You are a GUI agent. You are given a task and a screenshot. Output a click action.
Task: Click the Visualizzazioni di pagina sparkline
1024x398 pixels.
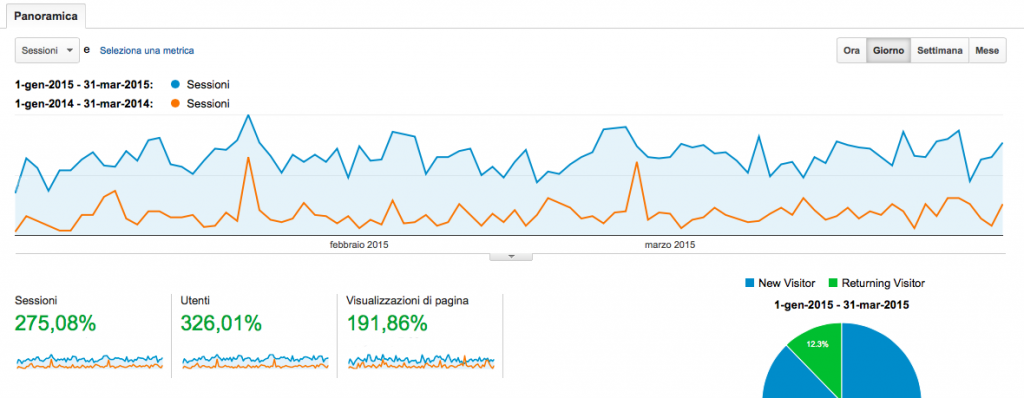[x=421, y=361]
